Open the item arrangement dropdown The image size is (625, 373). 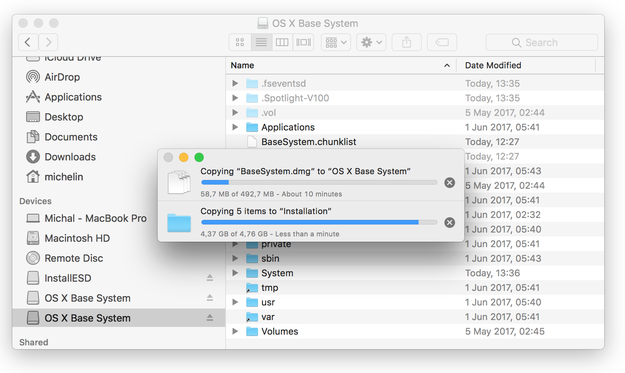tap(336, 42)
